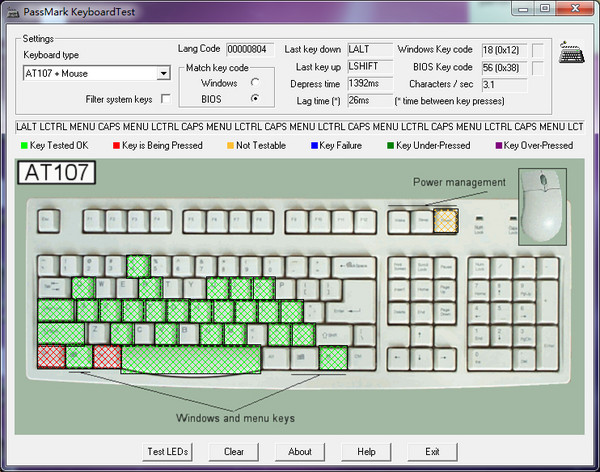Click the red left Ctrl key
Viewport: 600px width, 472px height.
51,357
